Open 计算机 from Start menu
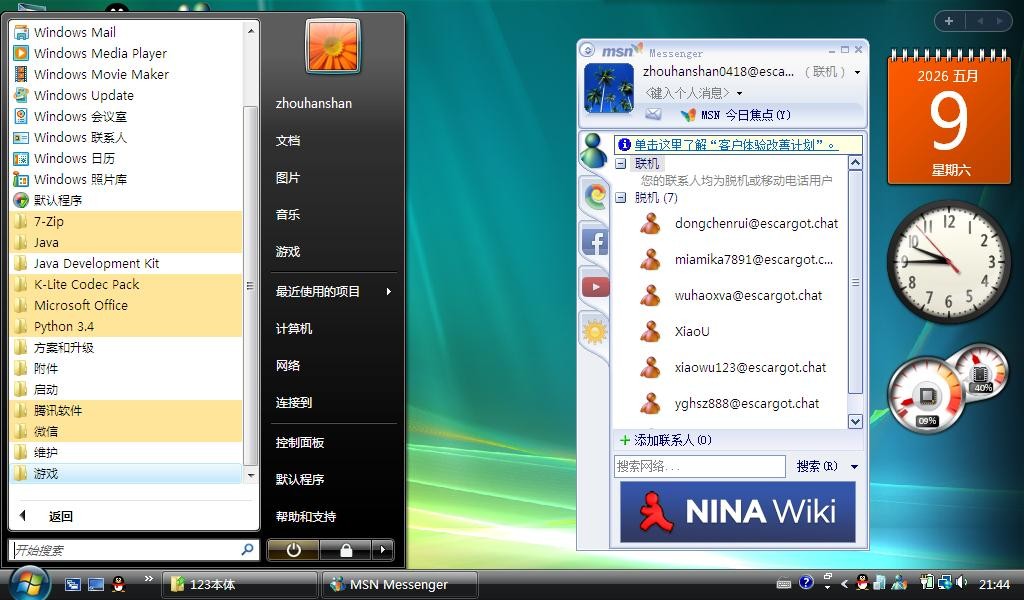Screen dimensions: 1024x600 click(x=294, y=328)
